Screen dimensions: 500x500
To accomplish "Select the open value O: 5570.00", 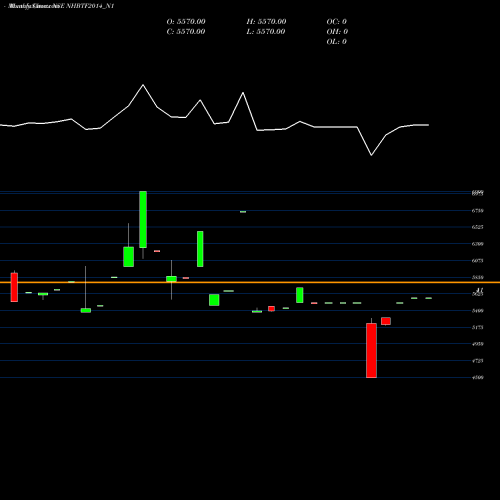I will 186,21.
